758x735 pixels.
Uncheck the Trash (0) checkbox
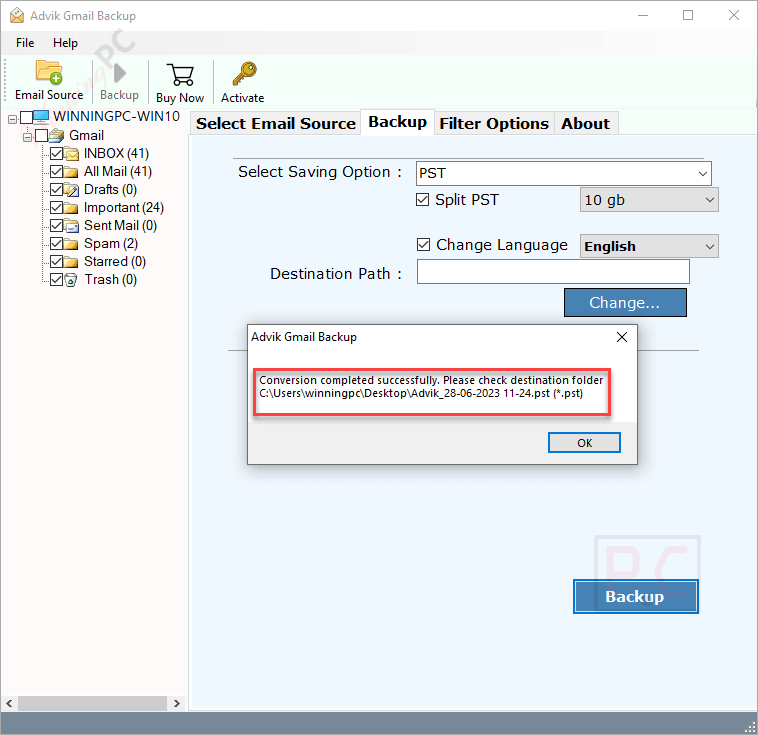57,280
